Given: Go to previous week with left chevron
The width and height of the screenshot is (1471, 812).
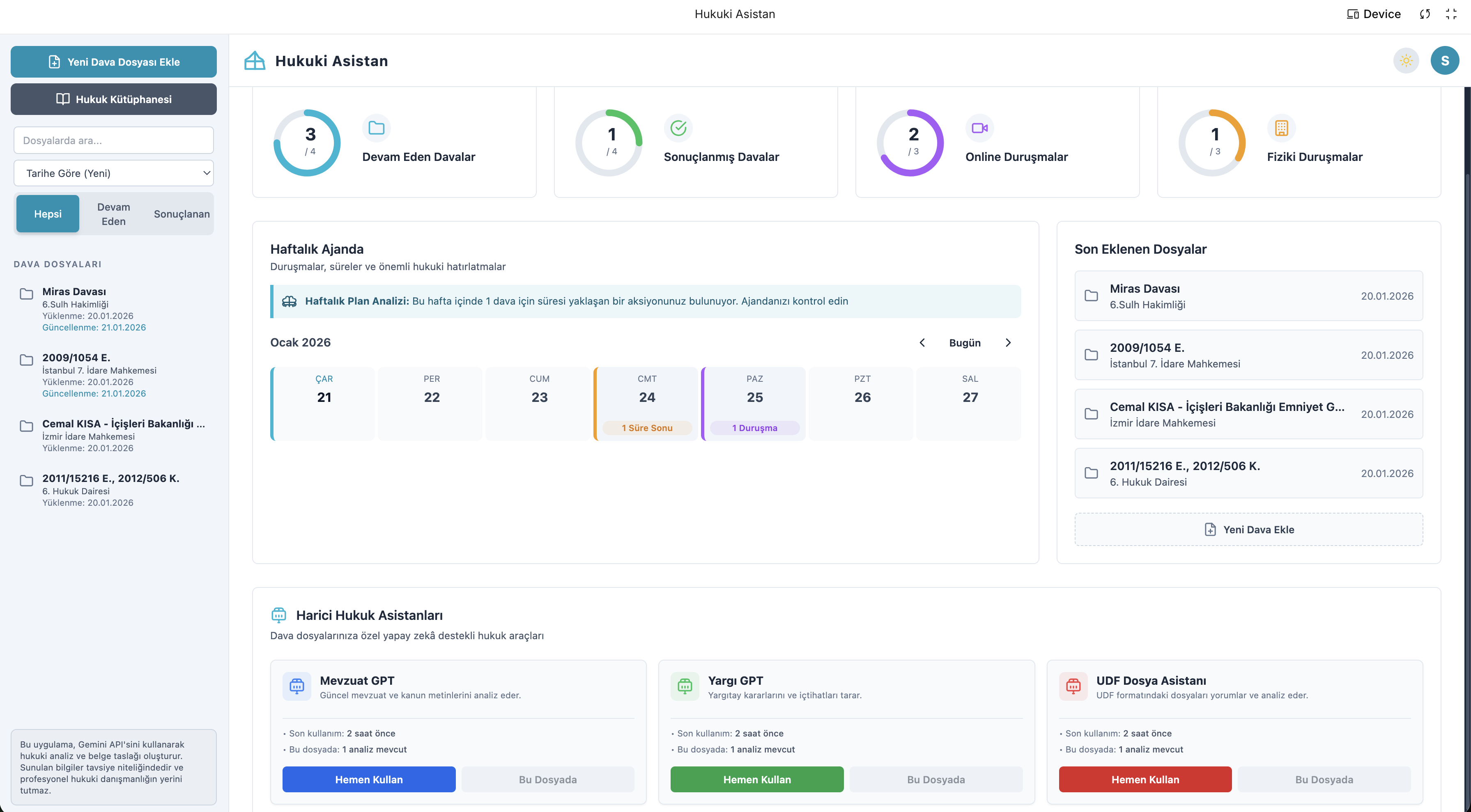Looking at the screenshot, I should pos(922,343).
